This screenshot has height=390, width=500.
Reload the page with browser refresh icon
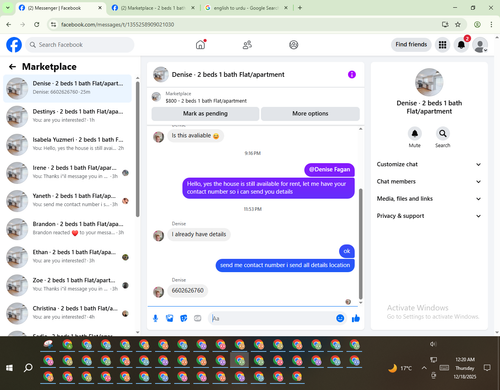(x=37, y=24)
